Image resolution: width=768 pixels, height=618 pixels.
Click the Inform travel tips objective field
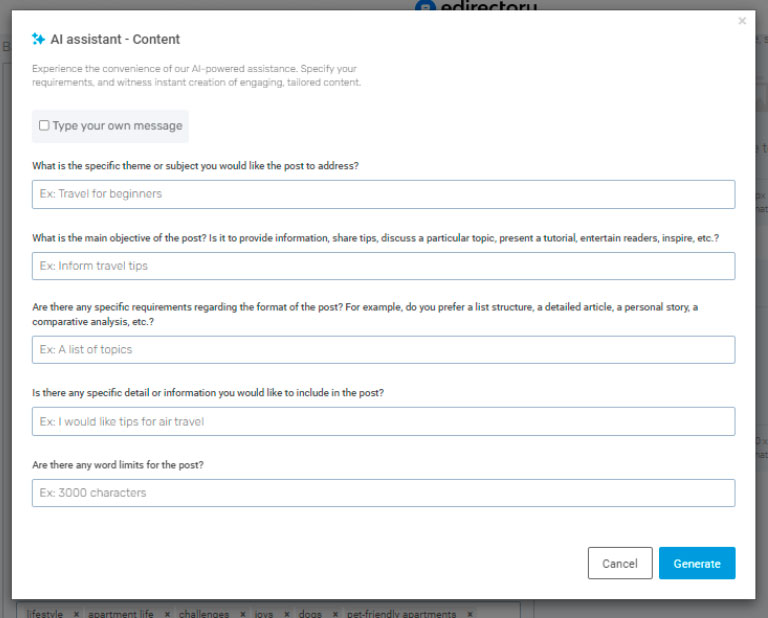383,266
